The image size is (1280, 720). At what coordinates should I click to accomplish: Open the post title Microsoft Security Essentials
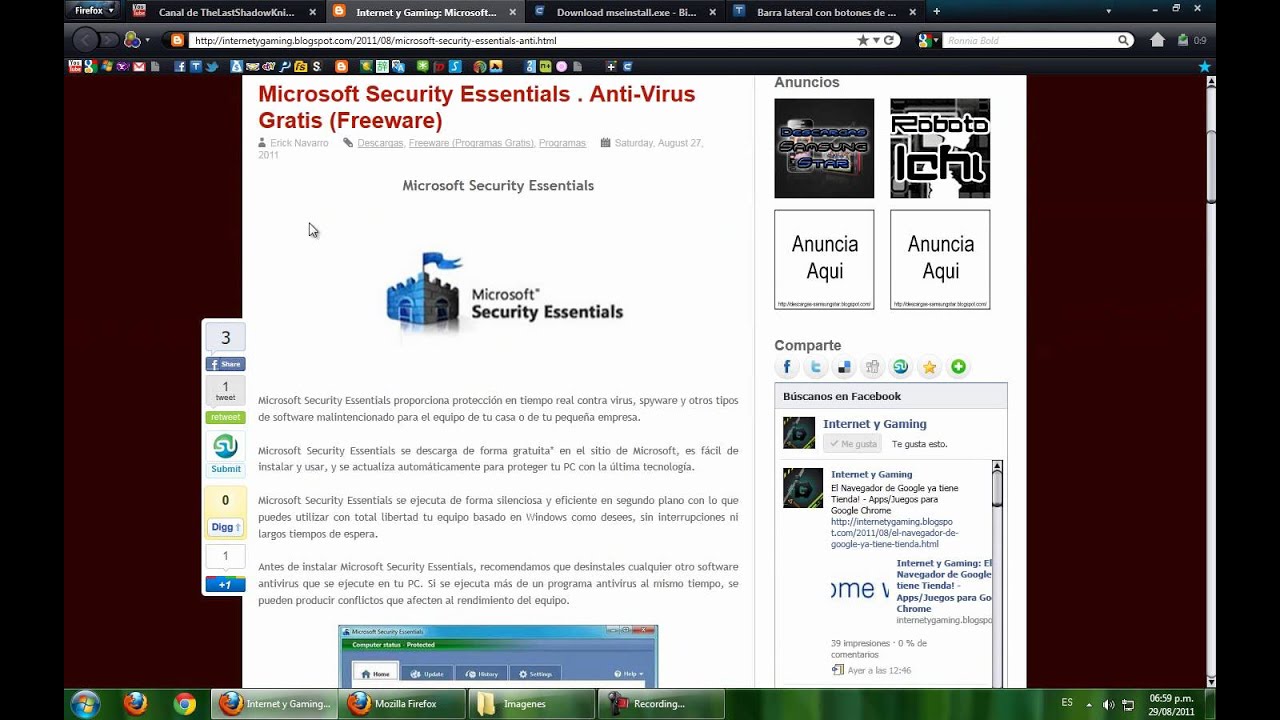coord(476,107)
